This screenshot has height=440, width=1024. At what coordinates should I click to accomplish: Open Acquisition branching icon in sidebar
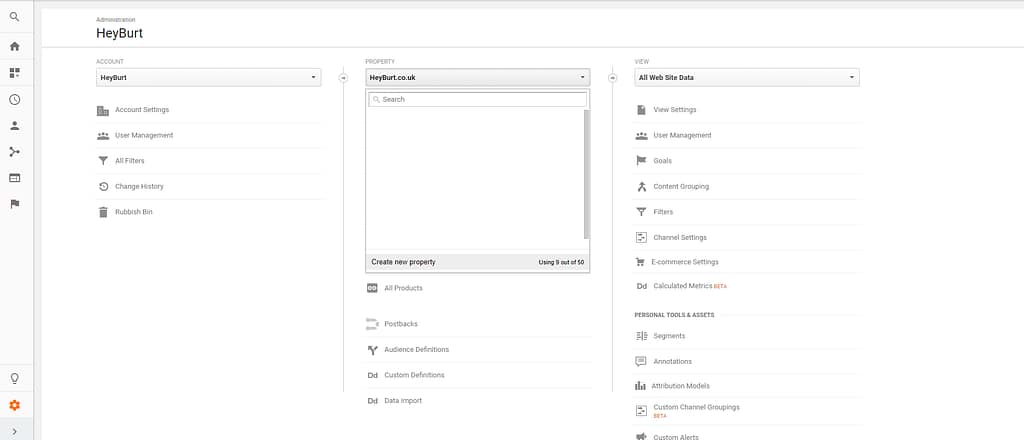point(14,151)
